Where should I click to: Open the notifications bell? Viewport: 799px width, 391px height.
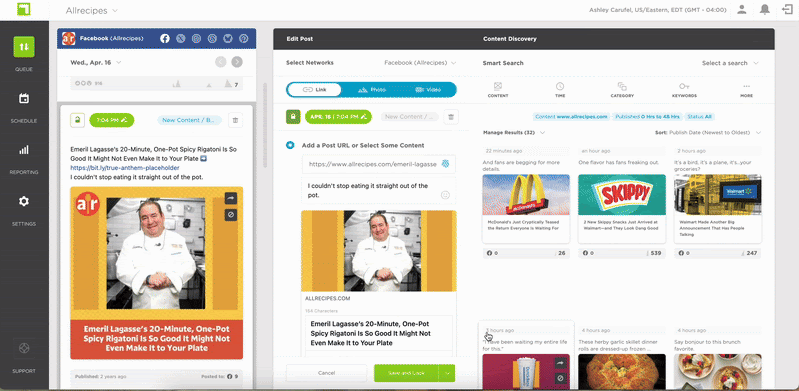[x=764, y=10]
